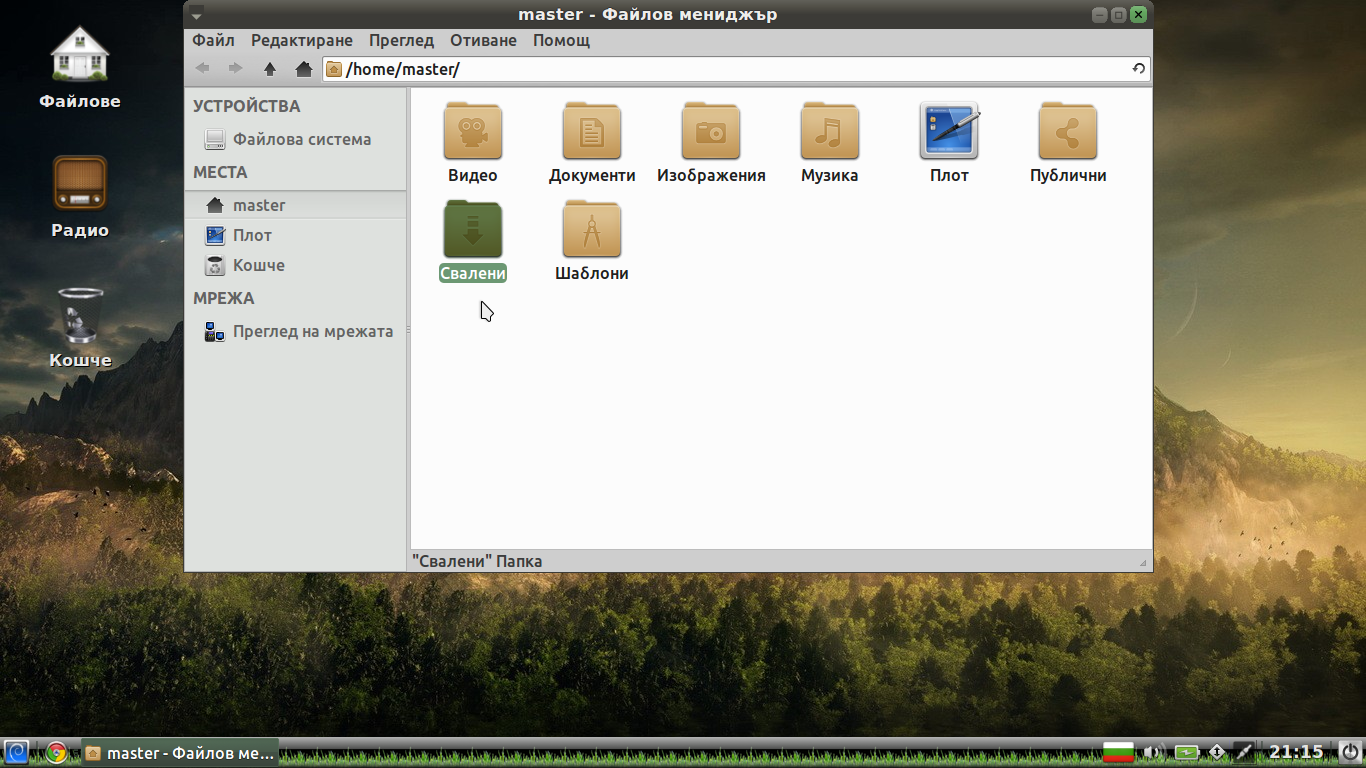This screenshot has width=1366, height=768.
Task: Click the sidebar pane divider handle
Action: [x=407, y=328]
